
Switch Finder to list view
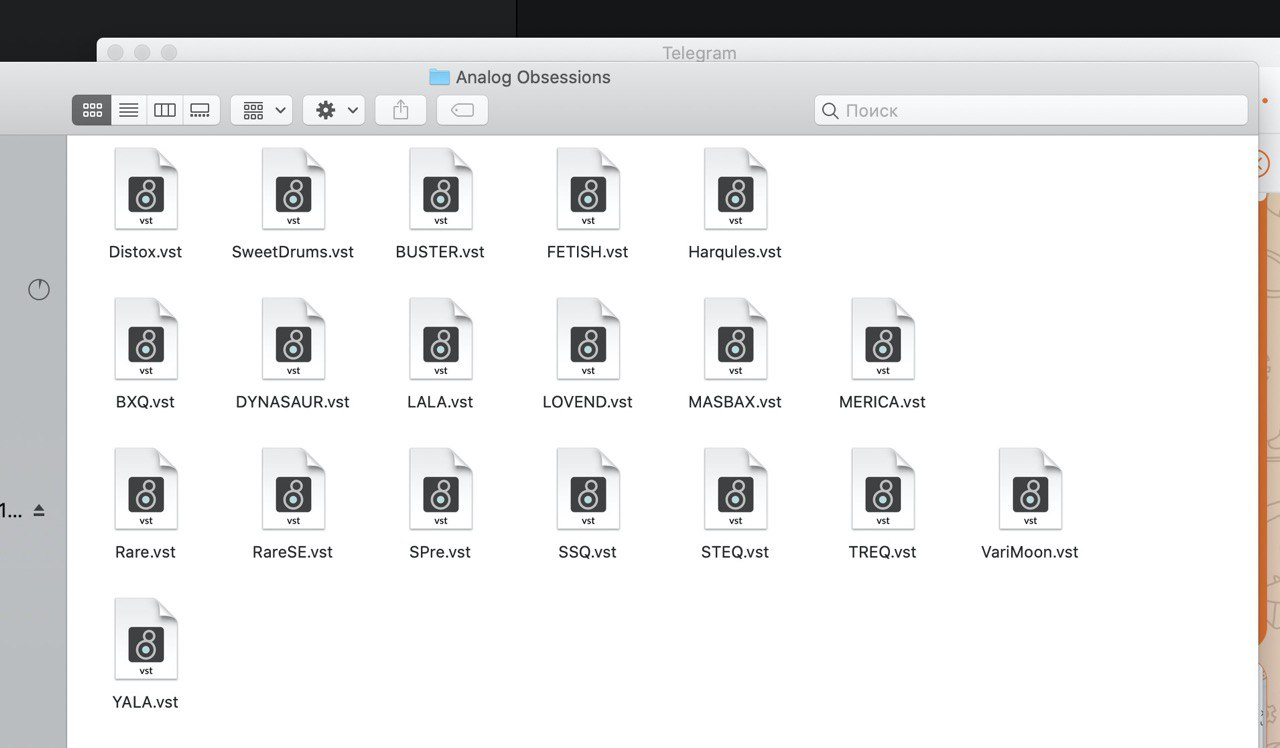129,110
